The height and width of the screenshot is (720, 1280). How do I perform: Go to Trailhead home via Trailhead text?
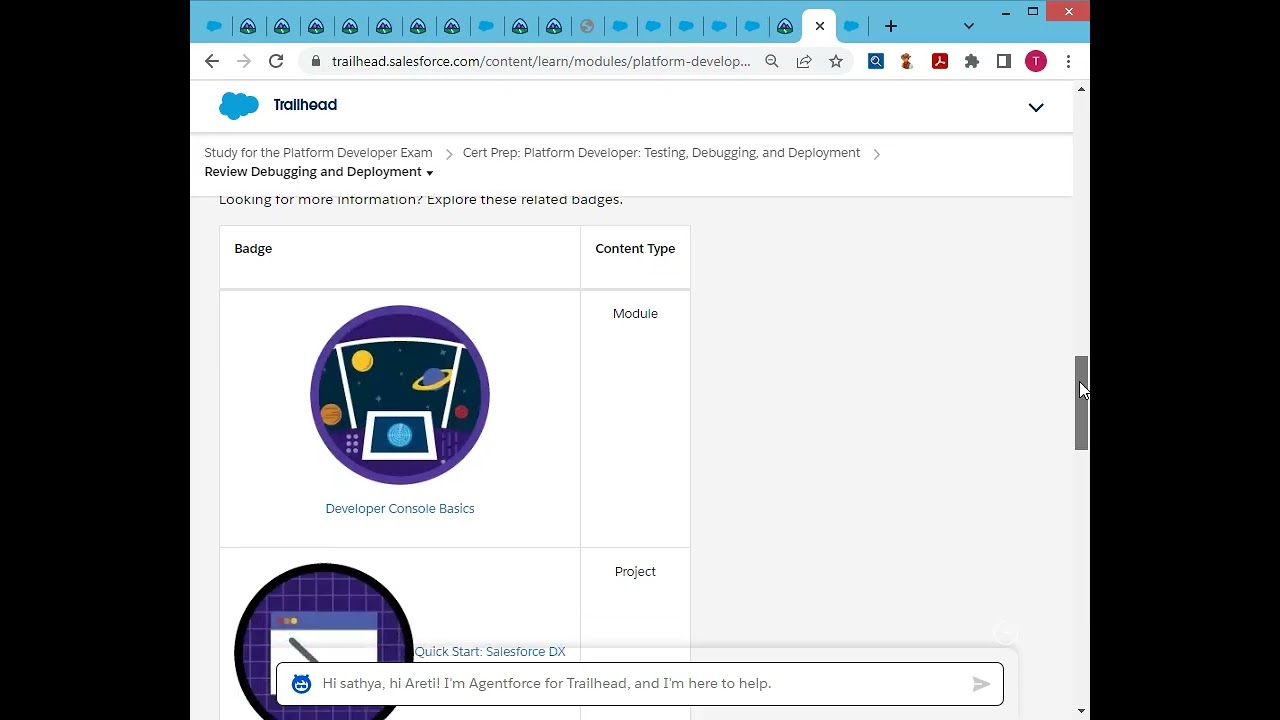click(x=305, y=105)
